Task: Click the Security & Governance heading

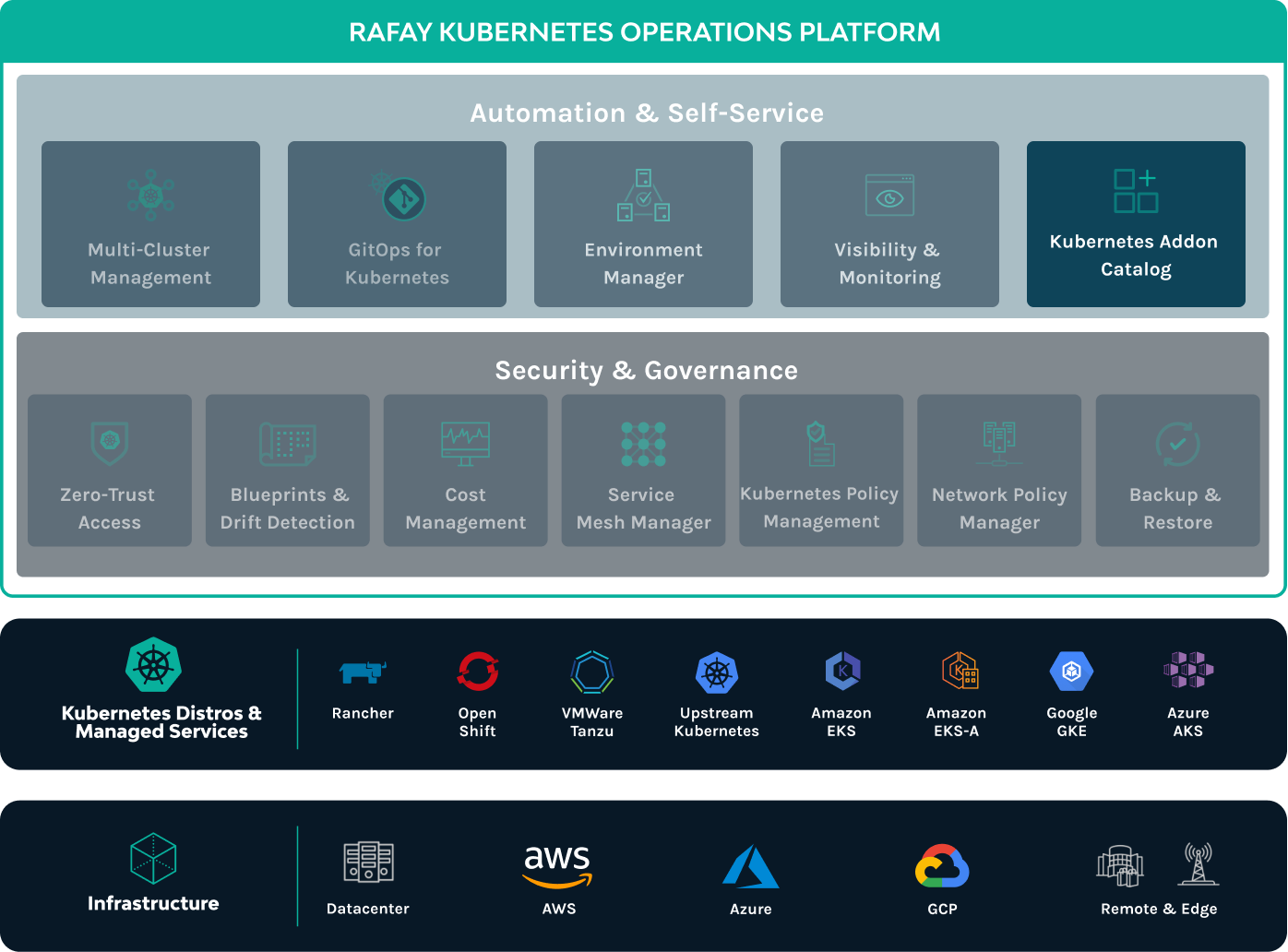Action: point(647,370)
